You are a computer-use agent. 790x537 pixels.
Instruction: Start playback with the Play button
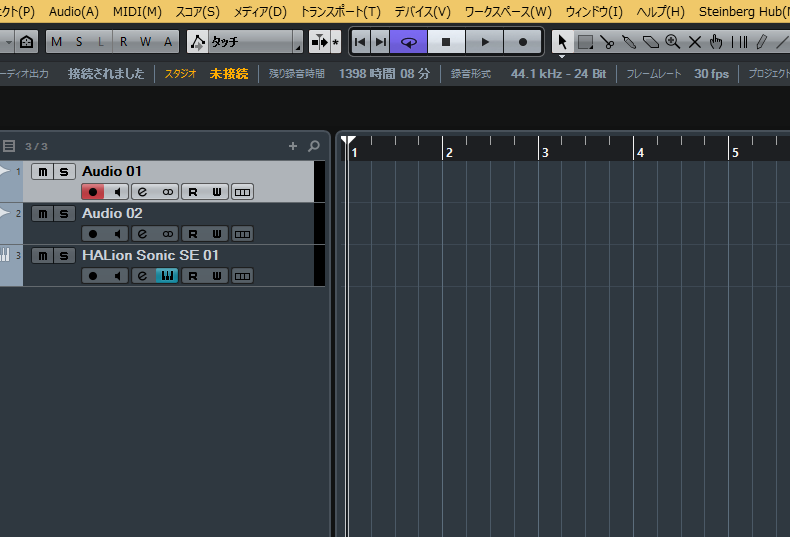pos(485,42)
